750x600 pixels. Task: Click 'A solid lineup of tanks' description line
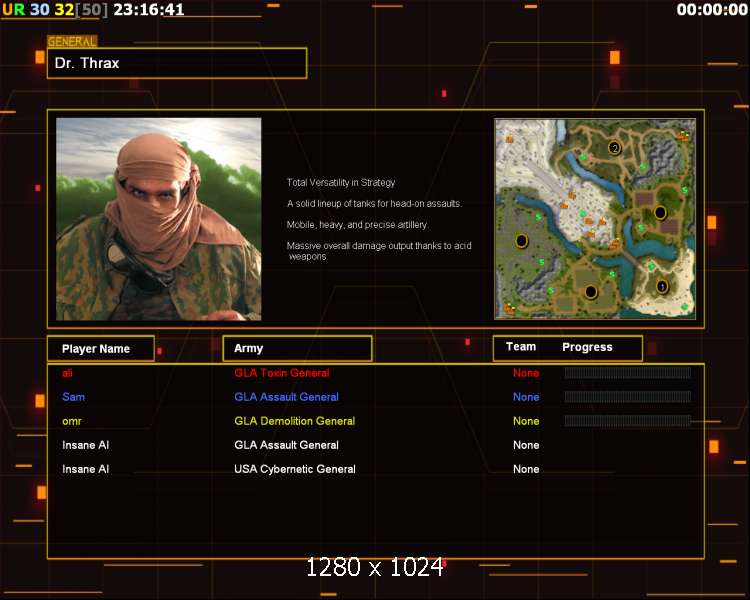pos(374,203)
